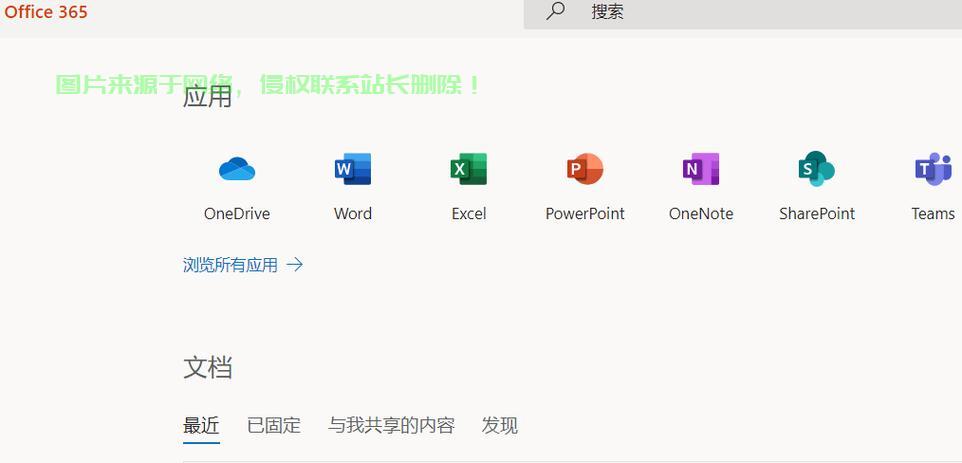The height and width of the screenshot is (463, 962).
Task: Launch the PowerPoint app icon
Action: click(x=585, y=169)
